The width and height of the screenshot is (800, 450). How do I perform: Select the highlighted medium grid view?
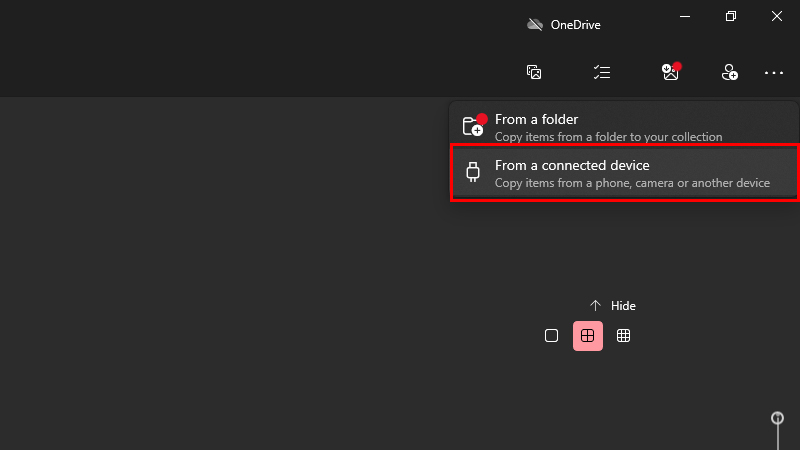[x=588, y=336]
